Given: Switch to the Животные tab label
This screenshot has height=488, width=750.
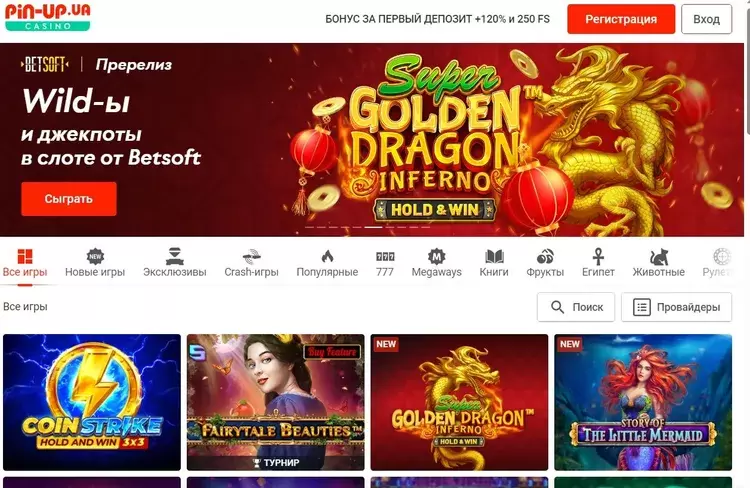Looking at the screenshot, I should pyautogui.click(x=659, y=272).
